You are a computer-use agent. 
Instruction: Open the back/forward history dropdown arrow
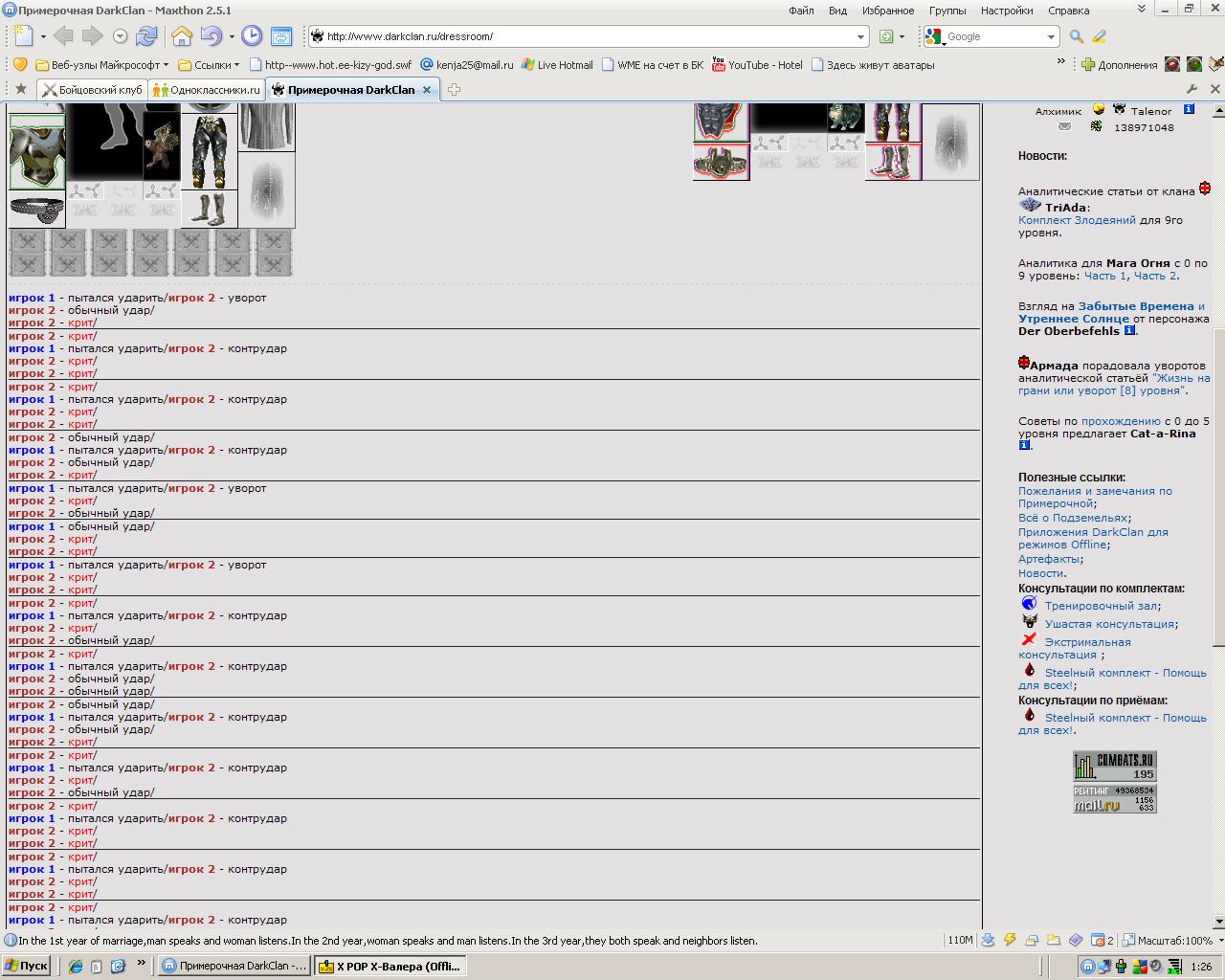[120, 36]
